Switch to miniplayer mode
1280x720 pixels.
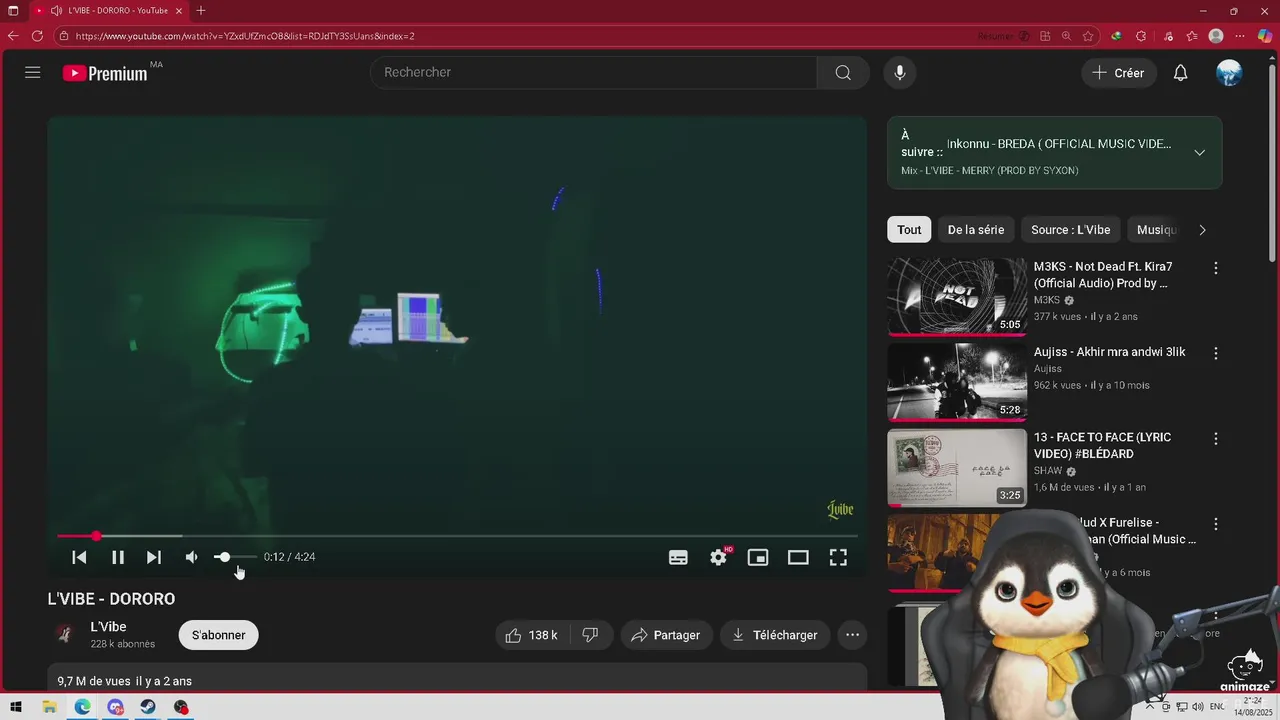coord(758,557)
